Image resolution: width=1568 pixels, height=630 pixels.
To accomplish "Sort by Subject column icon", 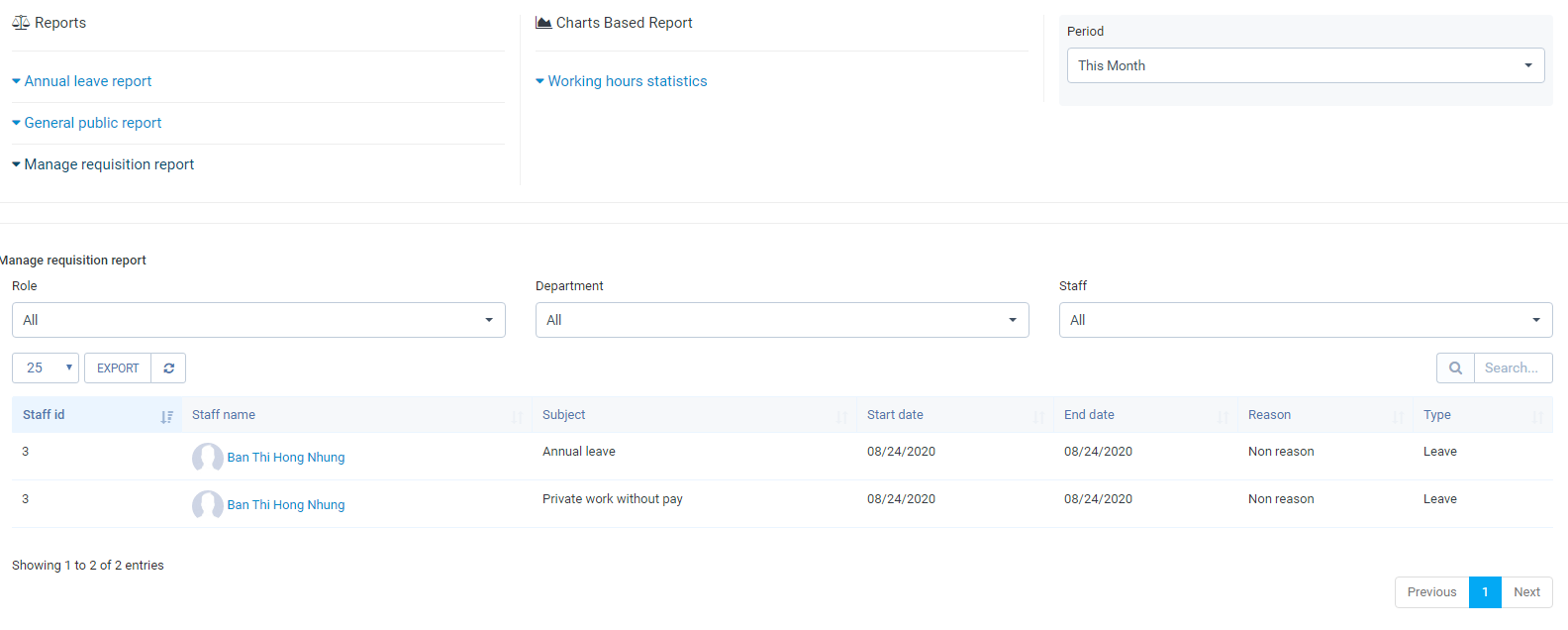I will [841, 417].
